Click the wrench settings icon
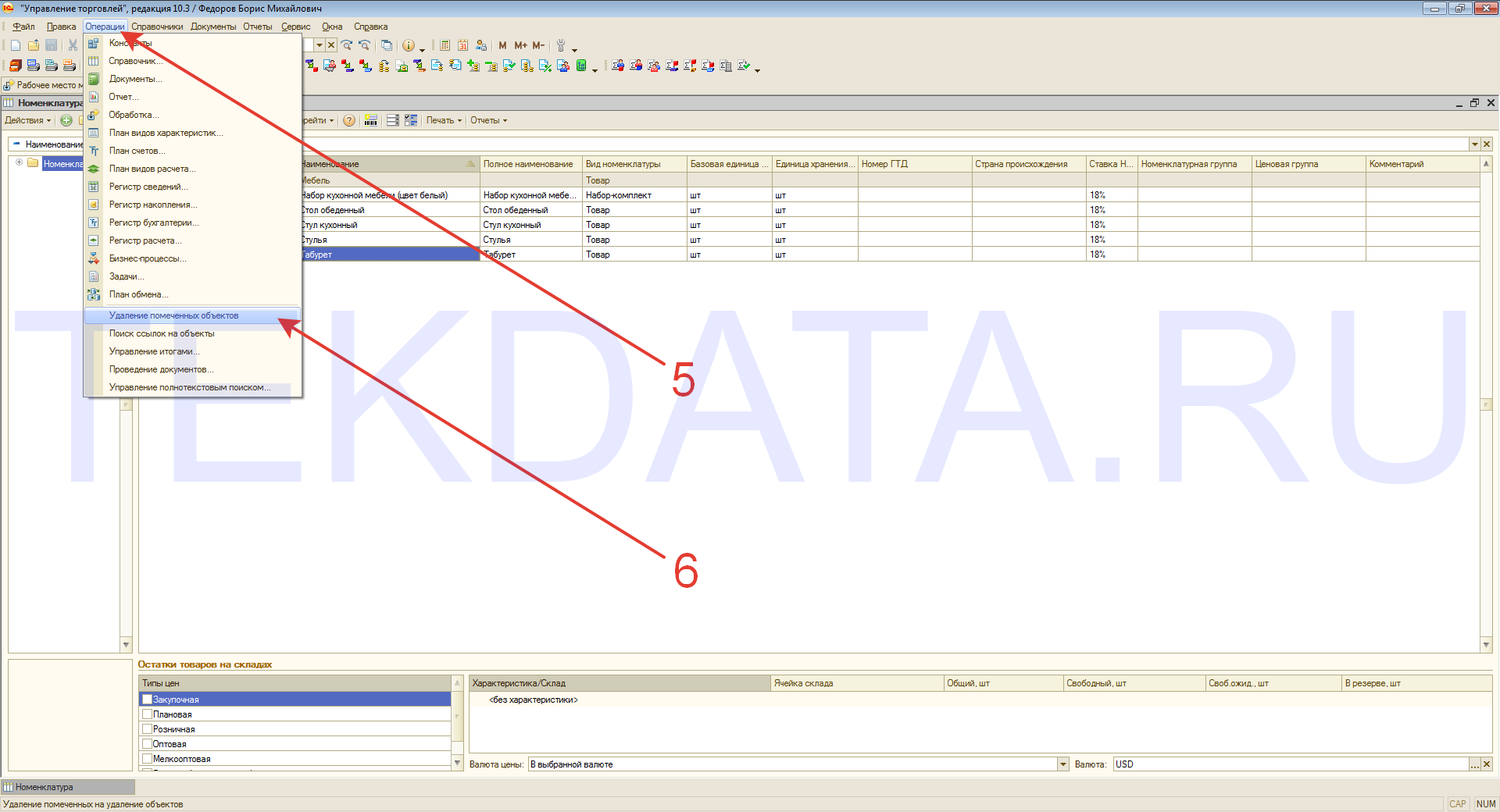The image size is (1500, 812). point(561,45)
